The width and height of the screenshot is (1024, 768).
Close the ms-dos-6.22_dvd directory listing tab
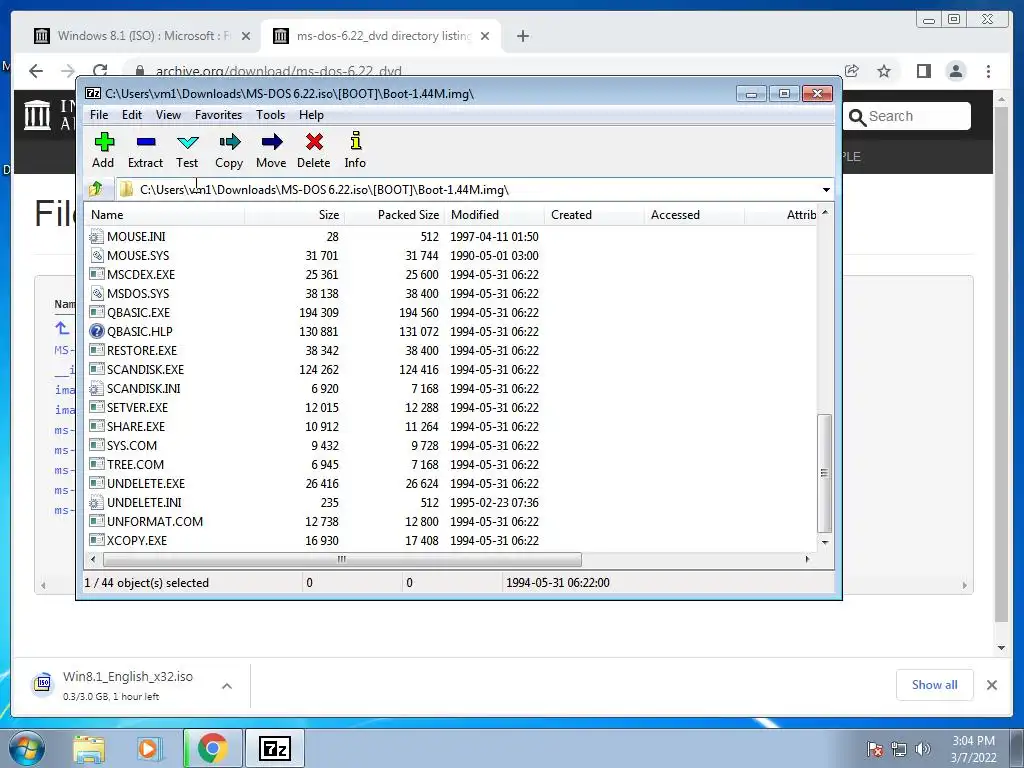(x=485, y=36)
